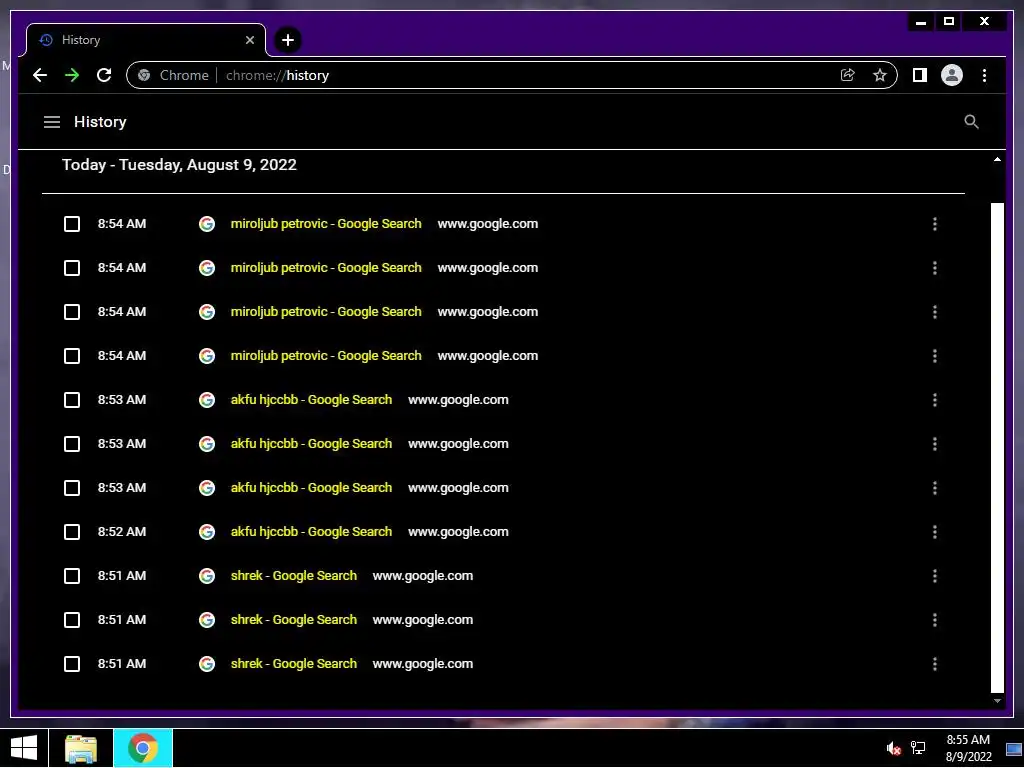Viewport: 1024px width, 768px height.
Task: Go back using the browser back arrow
Action: (40, 75)
